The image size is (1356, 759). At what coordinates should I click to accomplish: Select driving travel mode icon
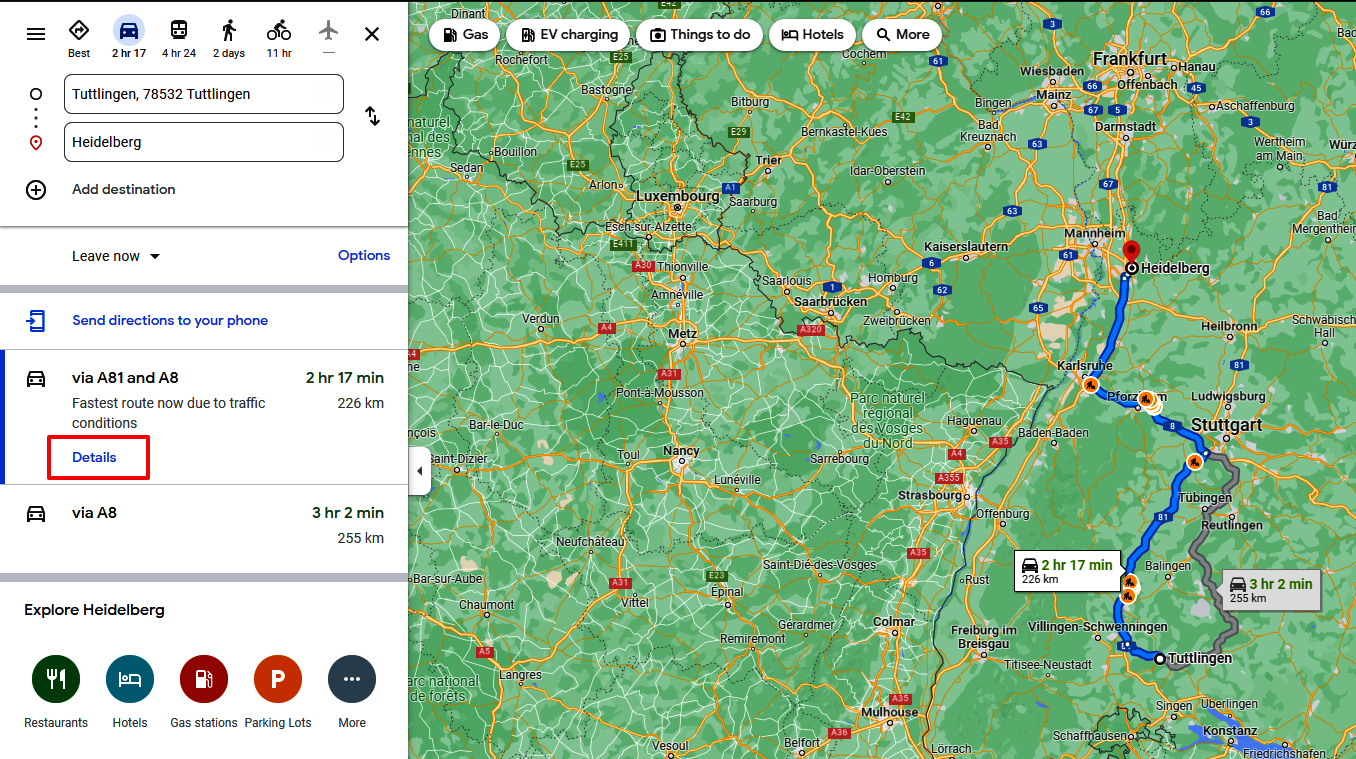(129, 31)
